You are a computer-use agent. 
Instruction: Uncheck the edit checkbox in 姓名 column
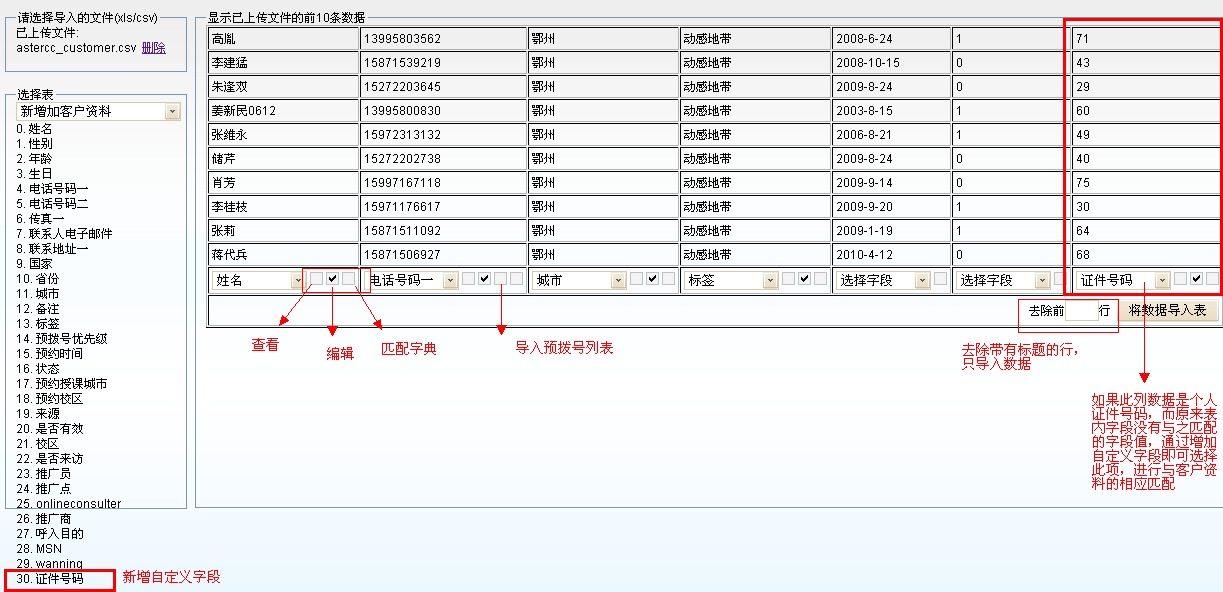point(333,279)
